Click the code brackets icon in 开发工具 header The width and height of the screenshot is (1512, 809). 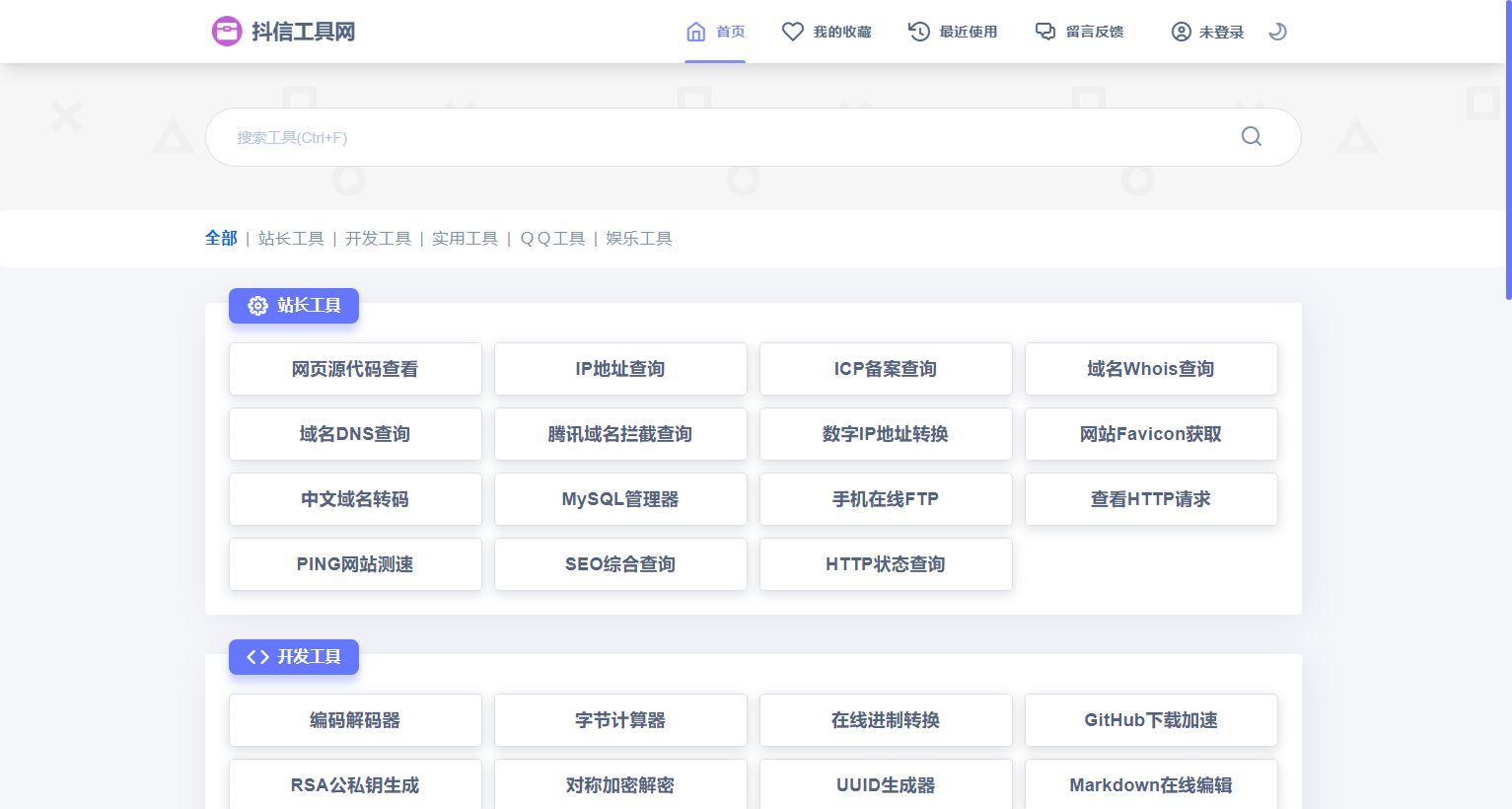[258, 657]
